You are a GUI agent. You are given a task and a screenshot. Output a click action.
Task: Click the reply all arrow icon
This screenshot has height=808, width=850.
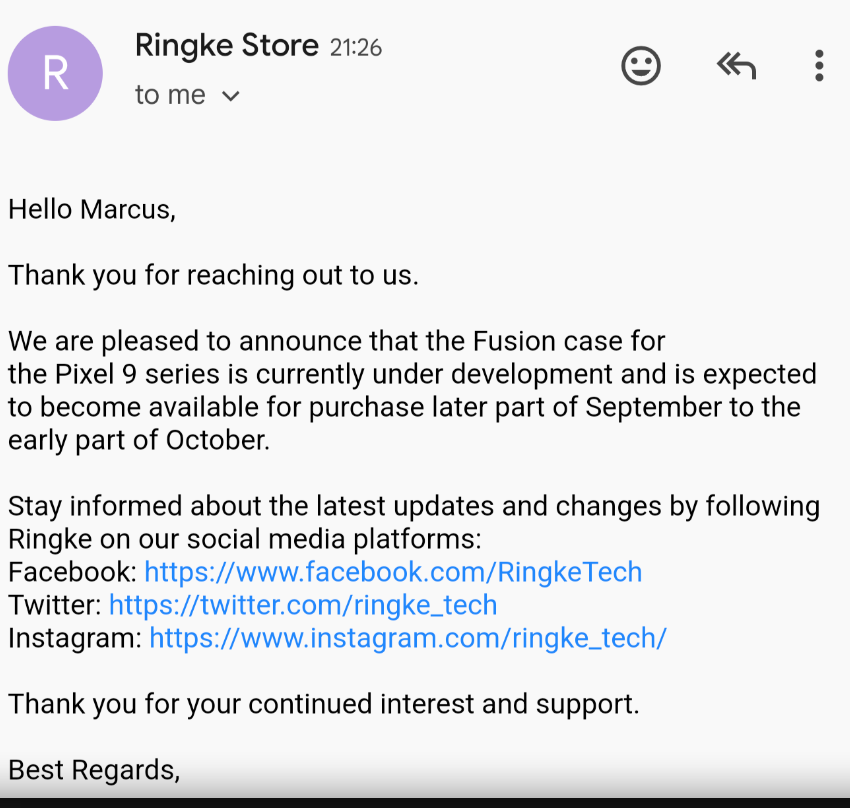pyautogui.click(x=736, y=66)
